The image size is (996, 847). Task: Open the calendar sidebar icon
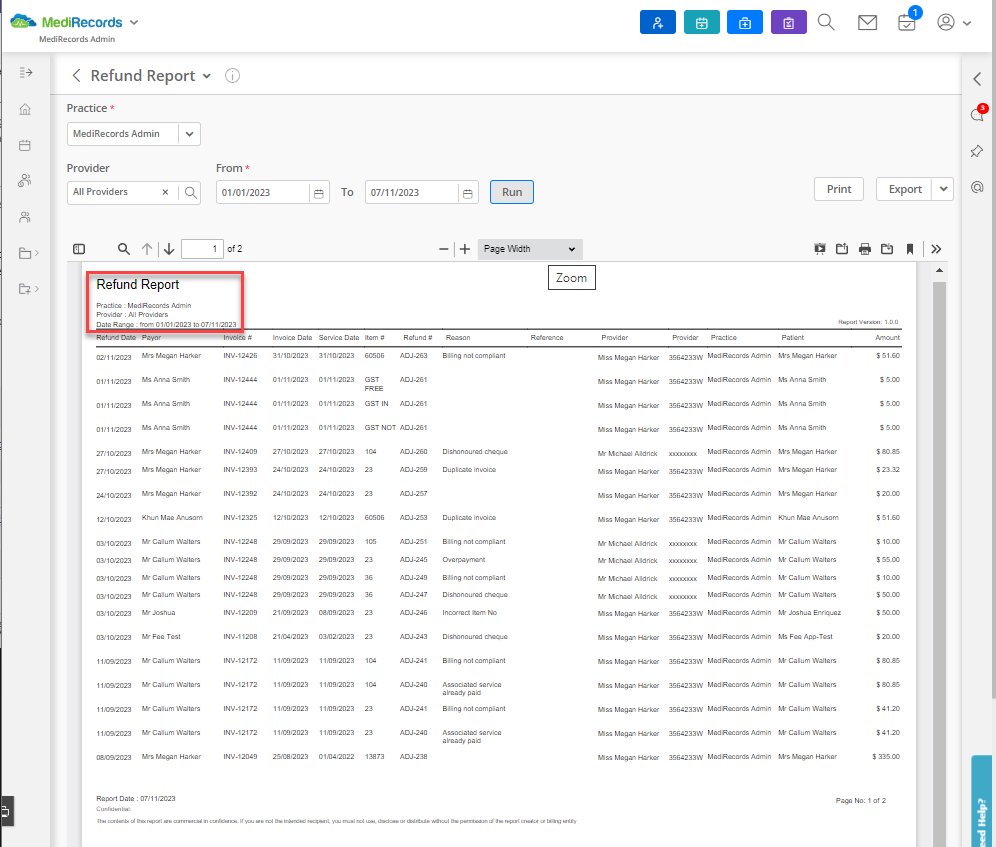coord(25,146)
